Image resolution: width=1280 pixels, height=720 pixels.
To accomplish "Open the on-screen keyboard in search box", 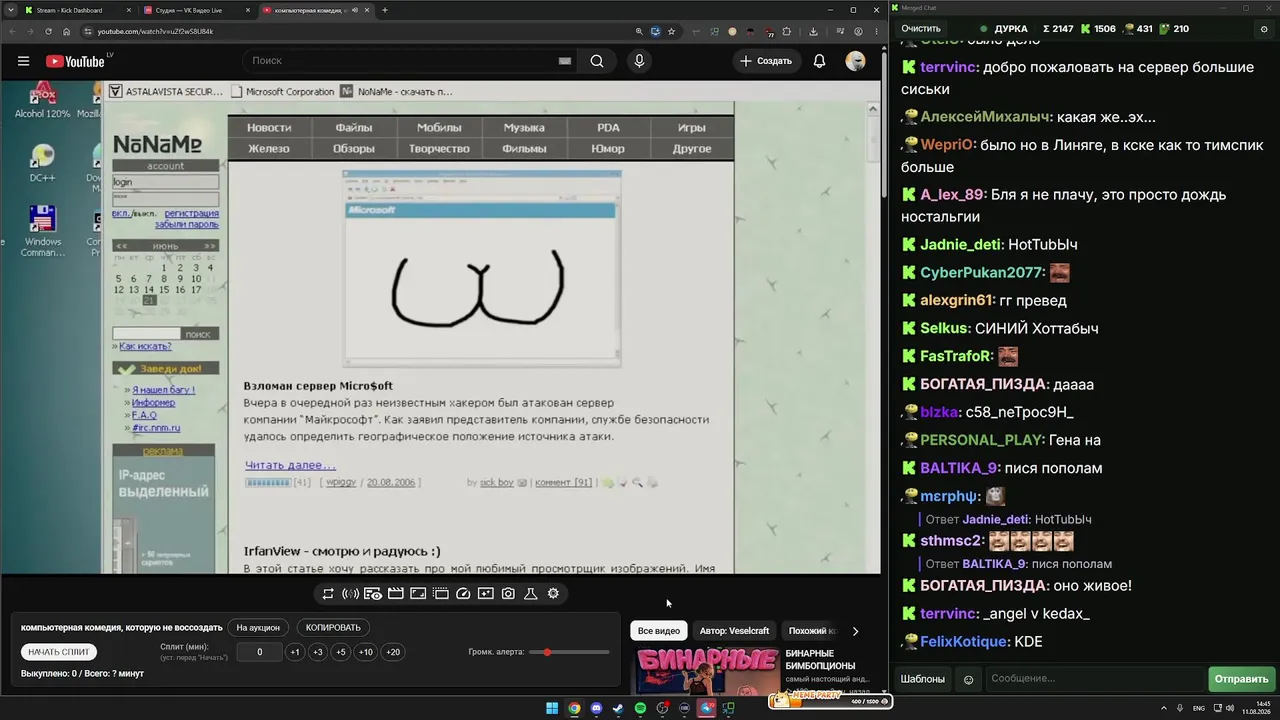I will coord(565,61).
